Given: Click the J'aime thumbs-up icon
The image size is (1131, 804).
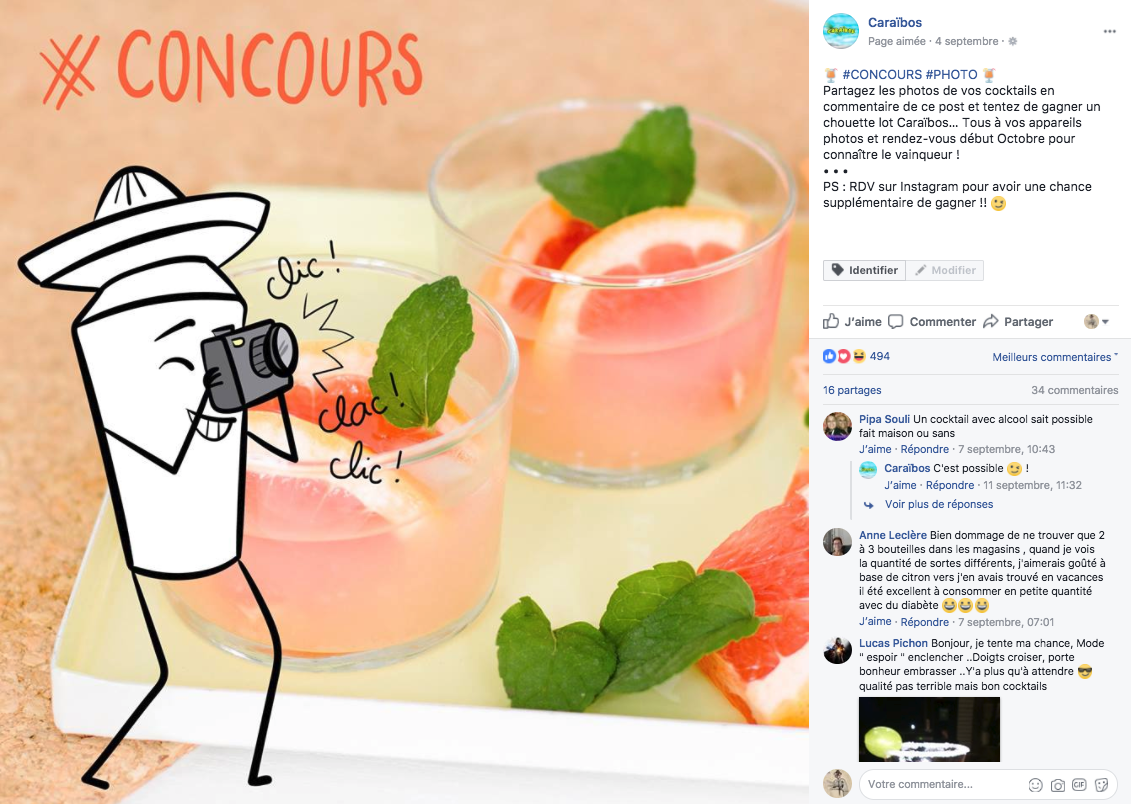Looking at the screenshot, I should [831, 321].
